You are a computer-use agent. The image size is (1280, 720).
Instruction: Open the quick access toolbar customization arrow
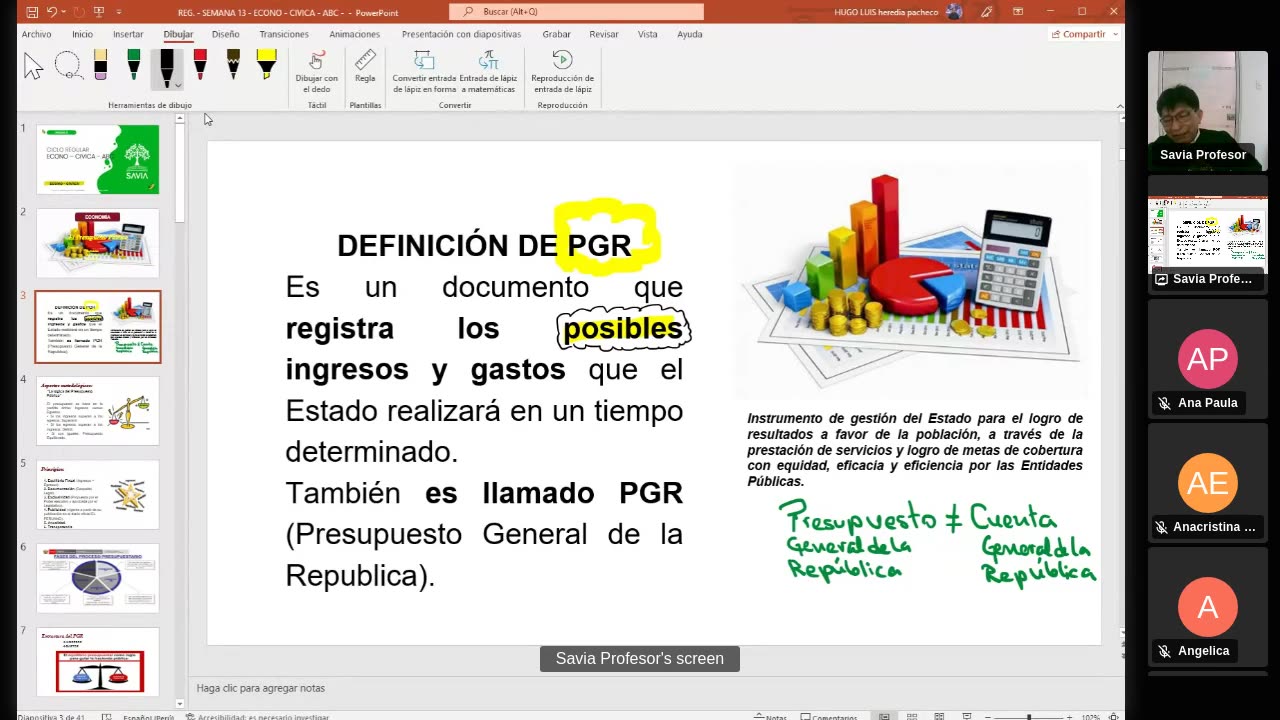click(119, 12)
